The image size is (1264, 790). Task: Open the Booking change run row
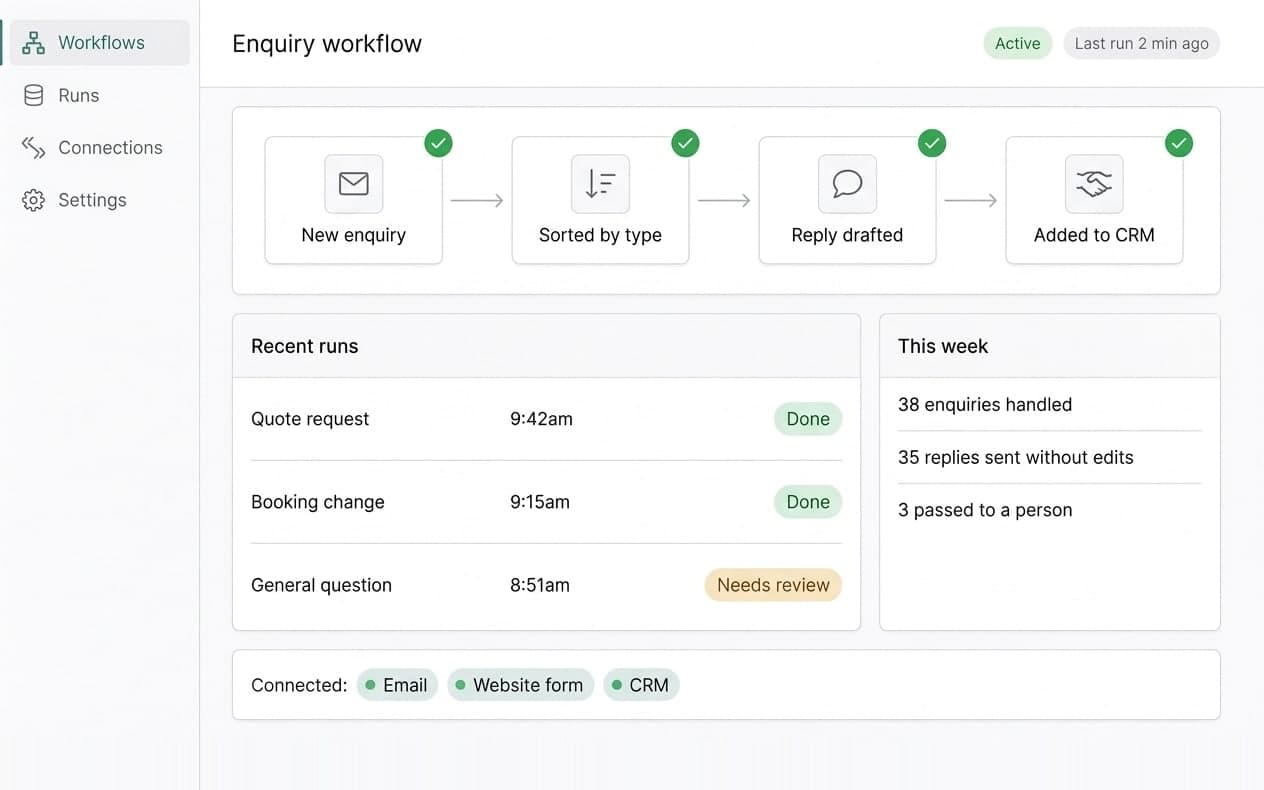[x=546, y=502]
